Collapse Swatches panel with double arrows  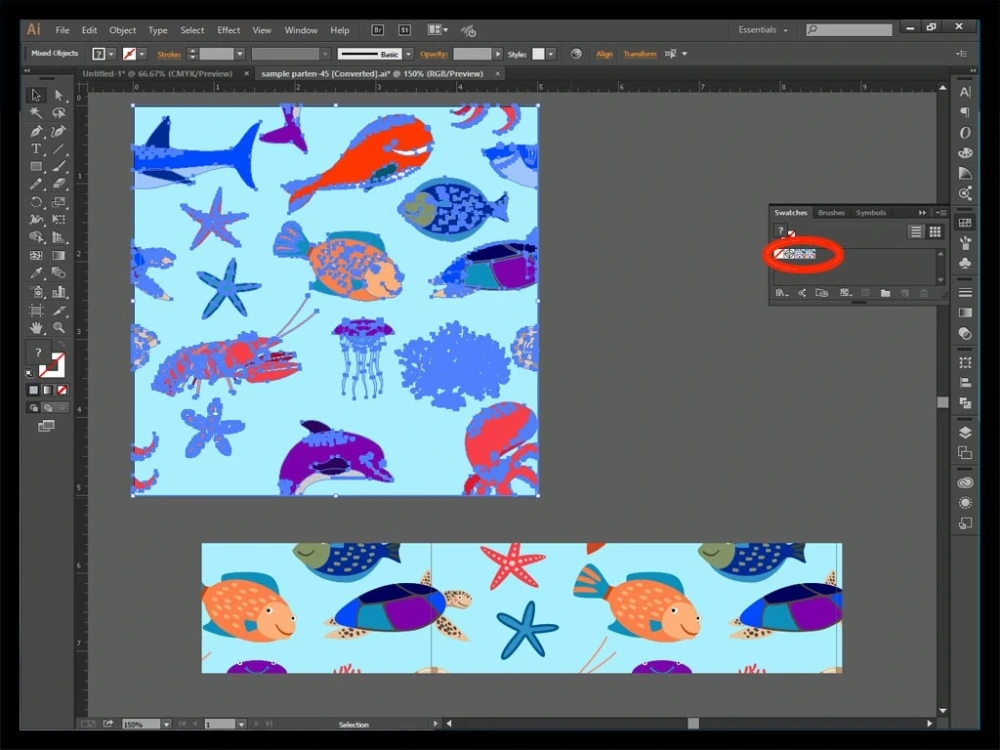922,212
